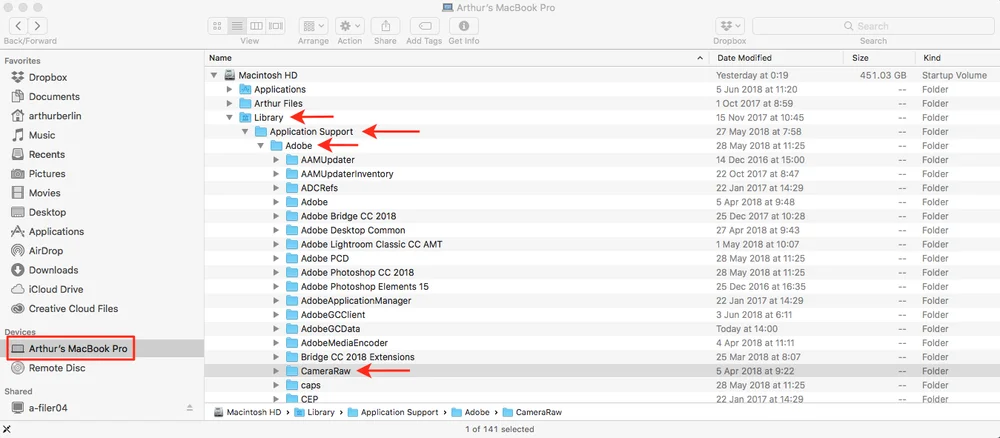The height and width of the screenshot is (438, 1000).
Task: Sort by the Date Modified column header
Action: 776,58
